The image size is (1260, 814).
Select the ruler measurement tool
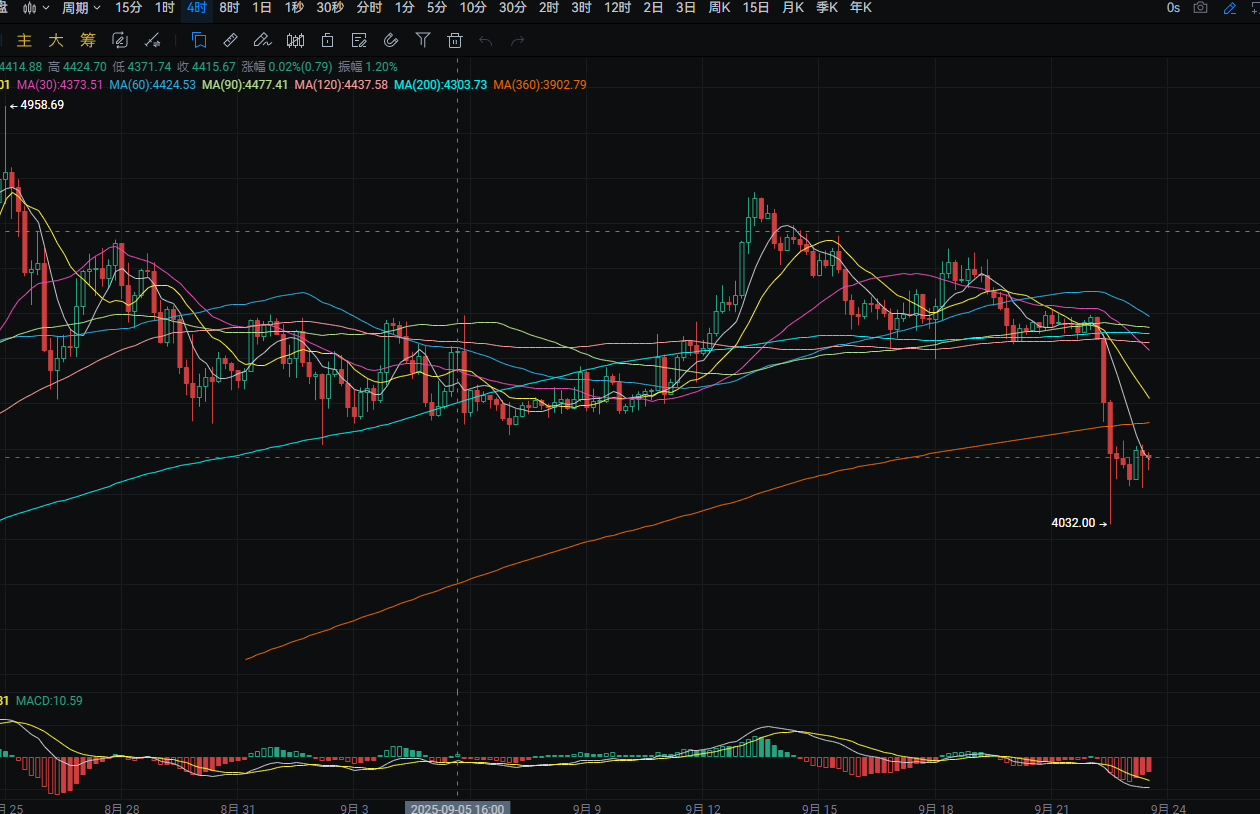pyautogui.click(x=230, y=41)
